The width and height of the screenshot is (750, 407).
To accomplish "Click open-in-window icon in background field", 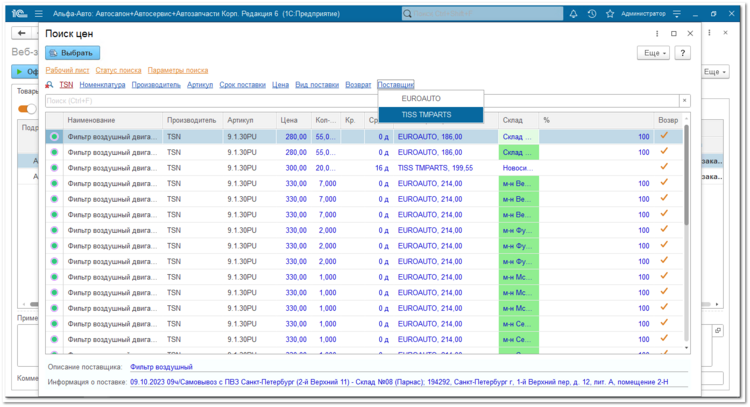I will pos(718,330).
